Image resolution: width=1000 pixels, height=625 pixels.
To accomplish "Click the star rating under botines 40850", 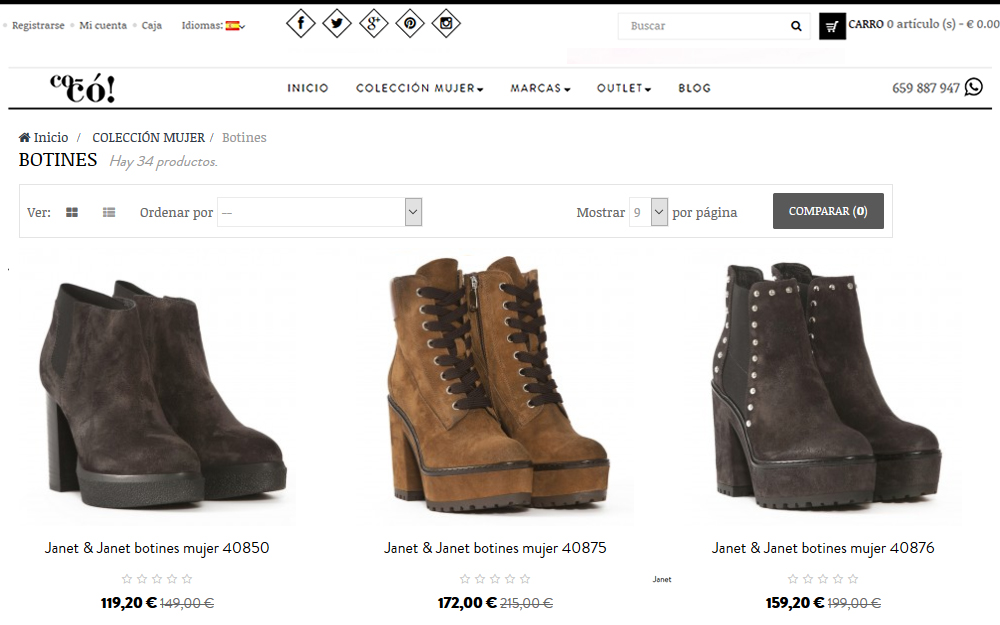I will pyautogui.click(x=157, y=579).
